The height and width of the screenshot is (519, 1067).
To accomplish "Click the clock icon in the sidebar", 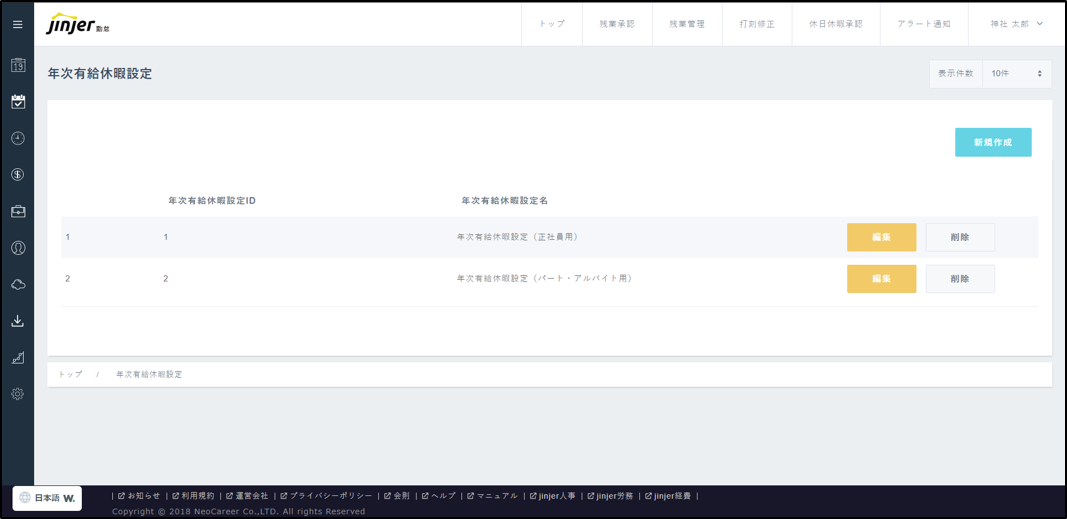I will point(18,138).
